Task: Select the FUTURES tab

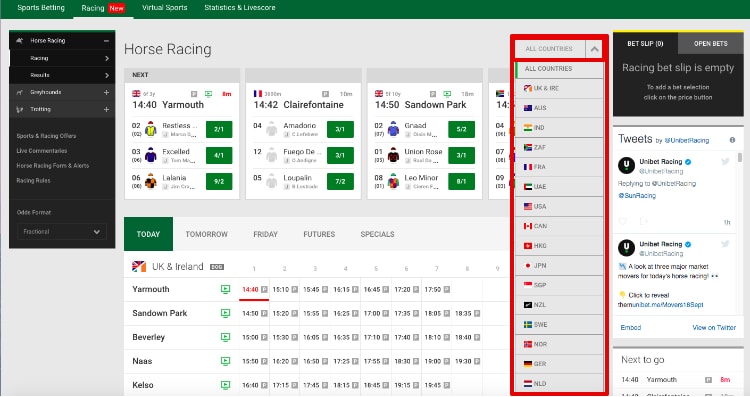Action: [319, 234]
